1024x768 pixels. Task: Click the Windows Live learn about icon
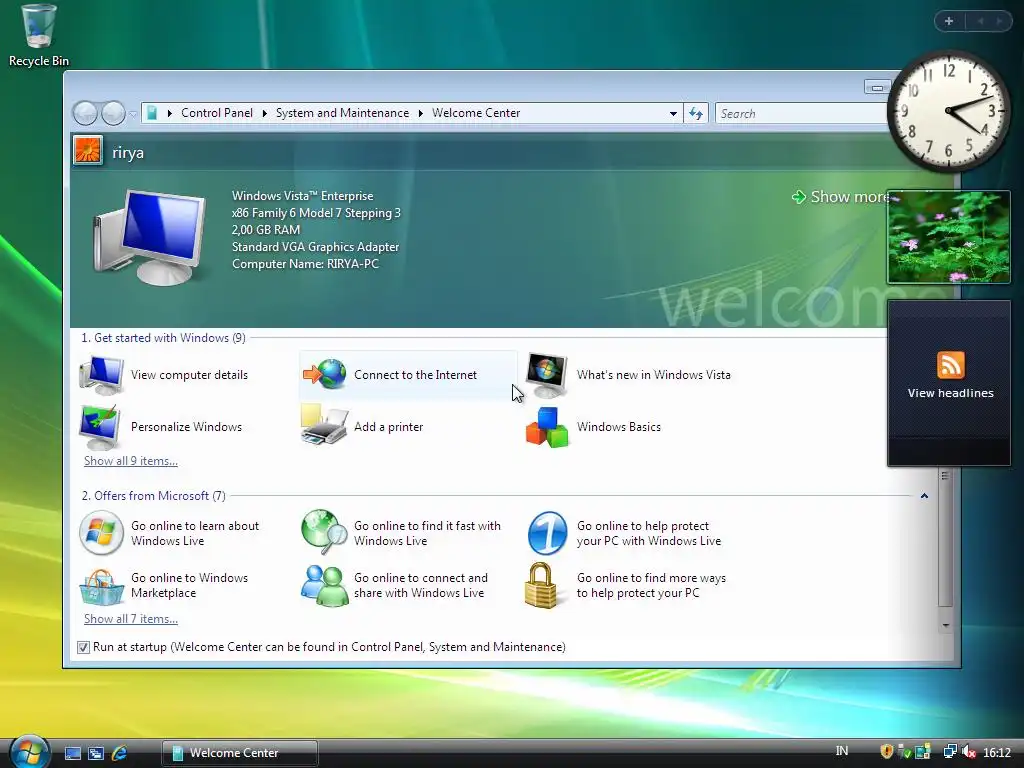(x=101, y=533)
